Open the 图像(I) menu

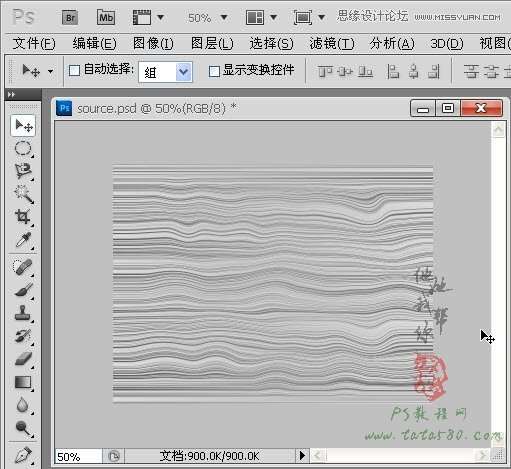click(x=153, y=44)
